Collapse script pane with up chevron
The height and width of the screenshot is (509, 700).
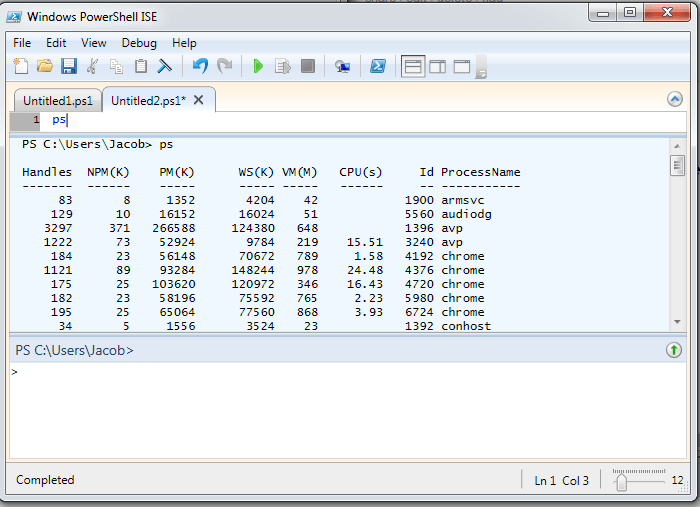coord(675,99)
